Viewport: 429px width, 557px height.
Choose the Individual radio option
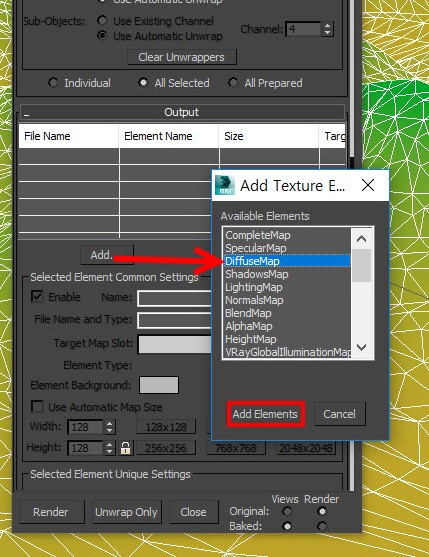(x=53, y=82)
